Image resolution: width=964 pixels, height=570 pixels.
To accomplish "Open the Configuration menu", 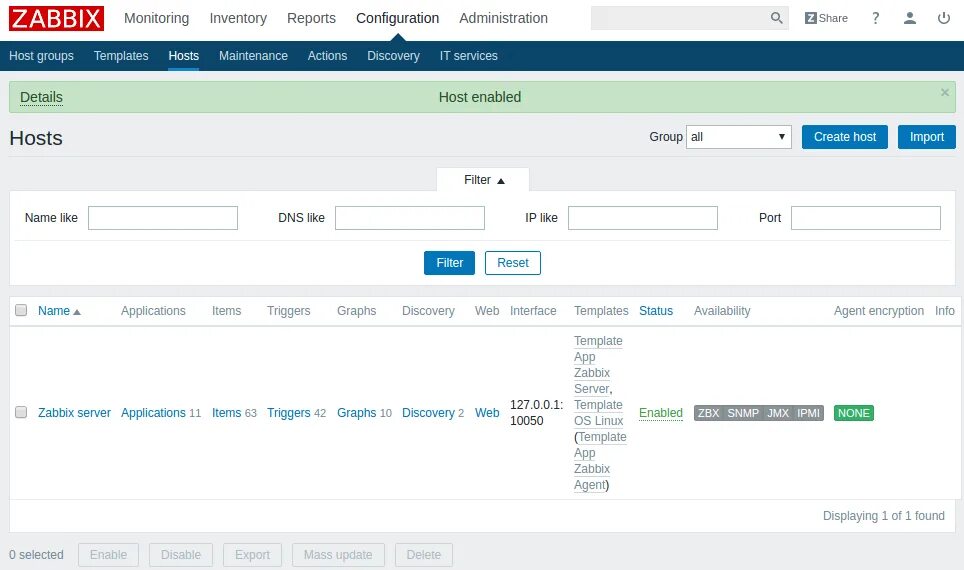I will pyautogui.click(x=397, y=18).
